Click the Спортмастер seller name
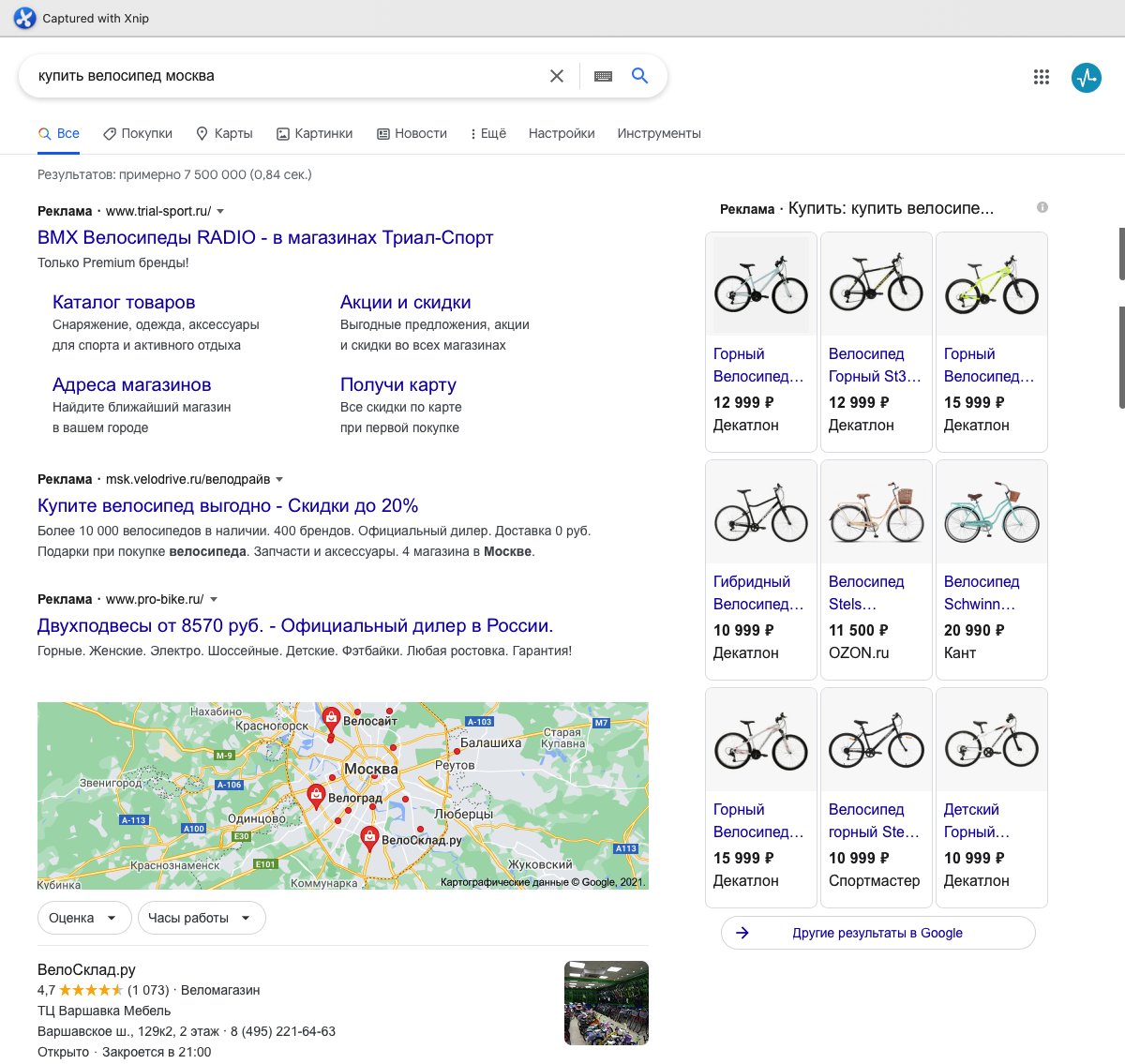This screenshot has height=1064, width=1125. pyautogui.click(x=875, y=881)
